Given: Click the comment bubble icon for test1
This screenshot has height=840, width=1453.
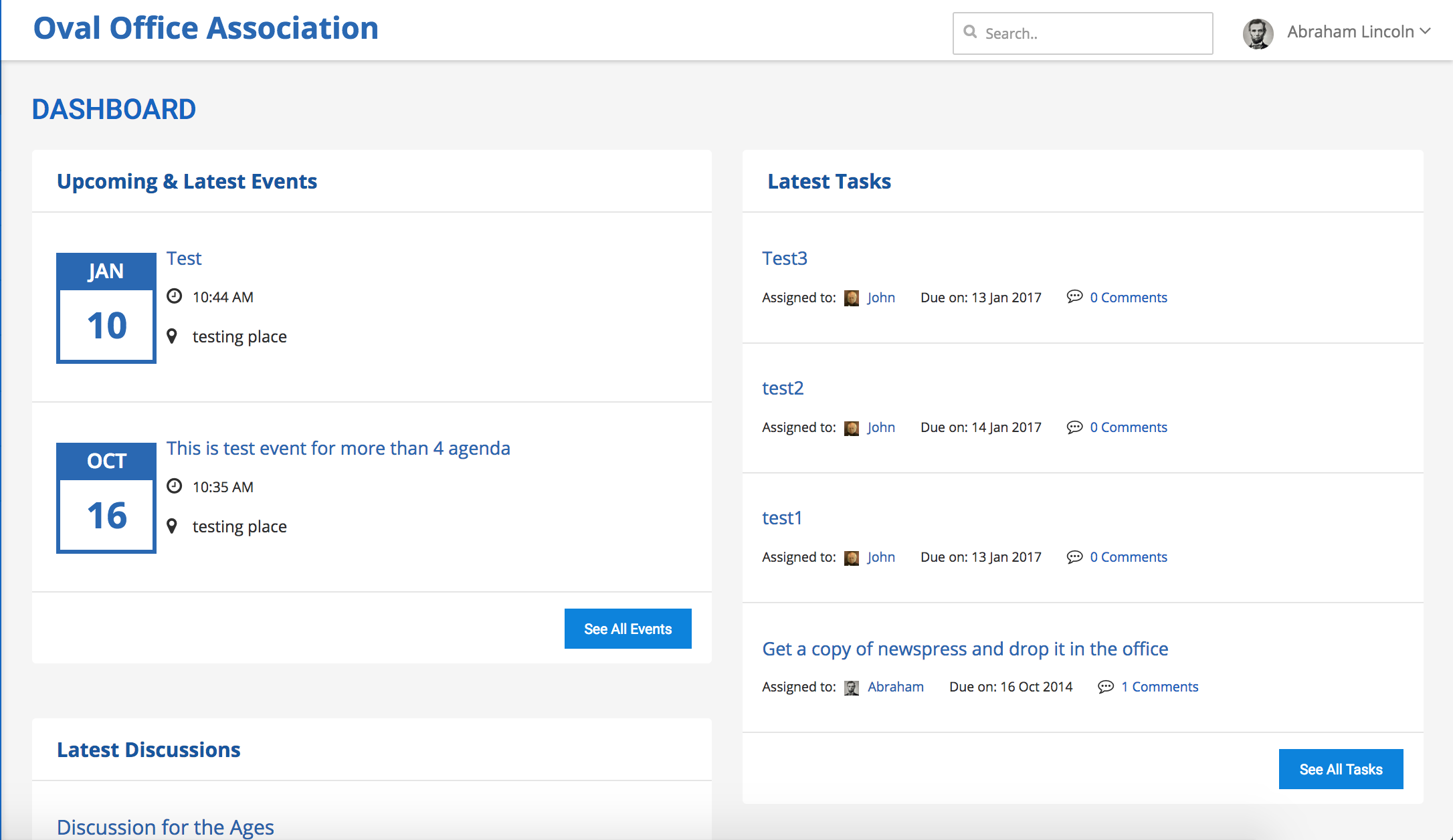Looking at the screenshot, I should coord(1074,556).
